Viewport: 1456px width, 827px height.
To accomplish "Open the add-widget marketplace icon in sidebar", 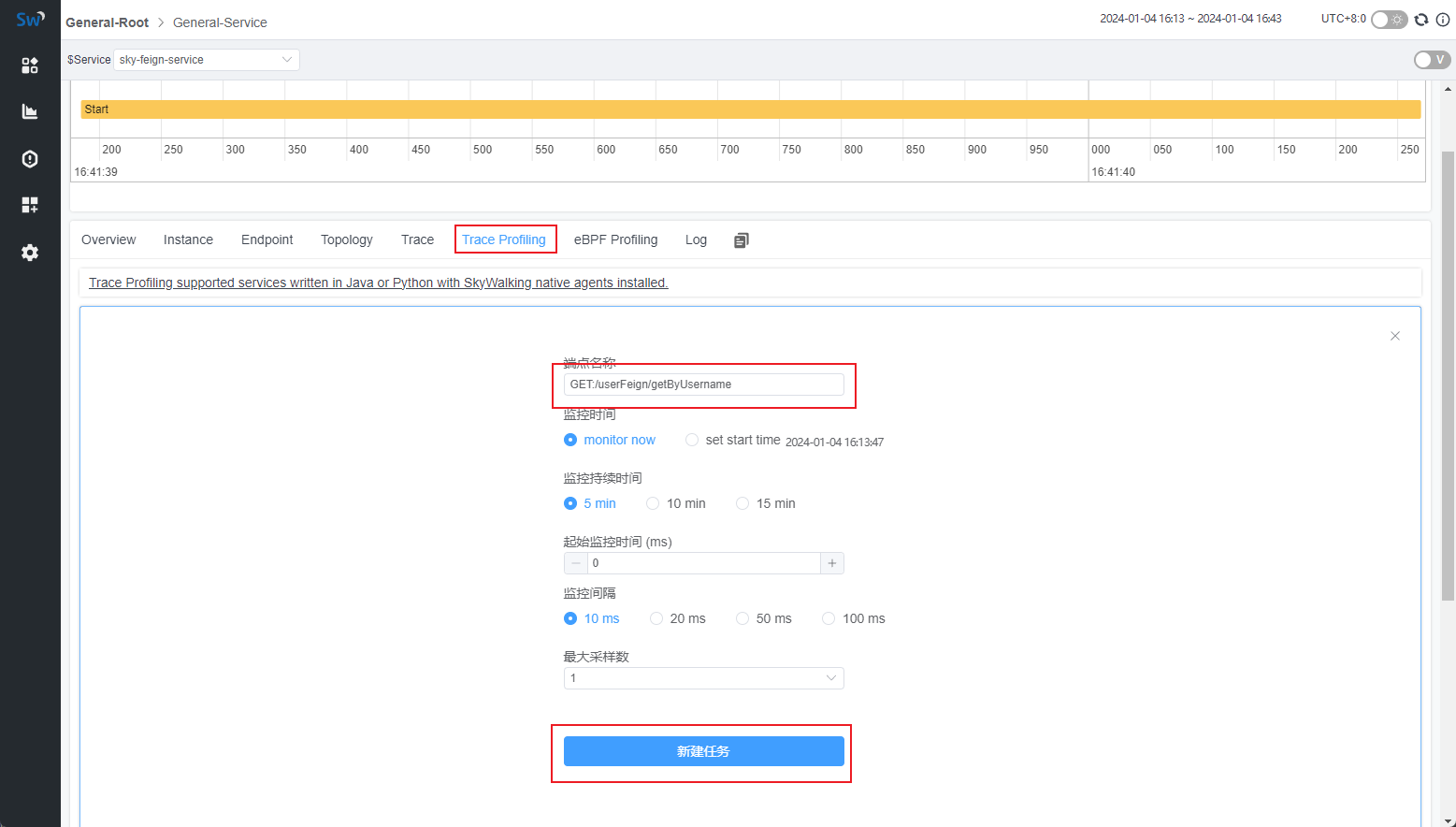I will click(30, 205).
